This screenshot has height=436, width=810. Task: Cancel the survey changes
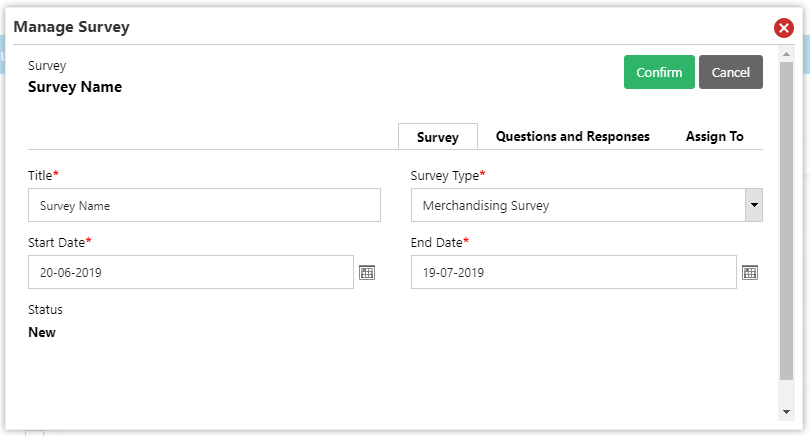730,72
